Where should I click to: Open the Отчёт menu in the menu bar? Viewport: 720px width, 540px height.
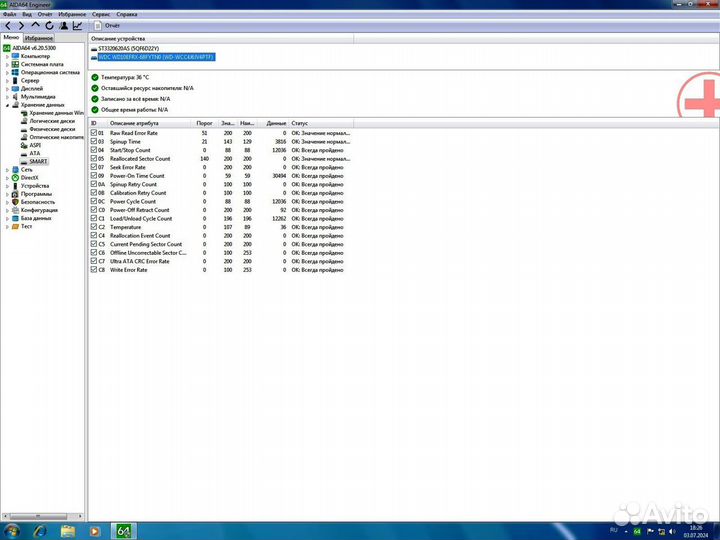point(45,14)
